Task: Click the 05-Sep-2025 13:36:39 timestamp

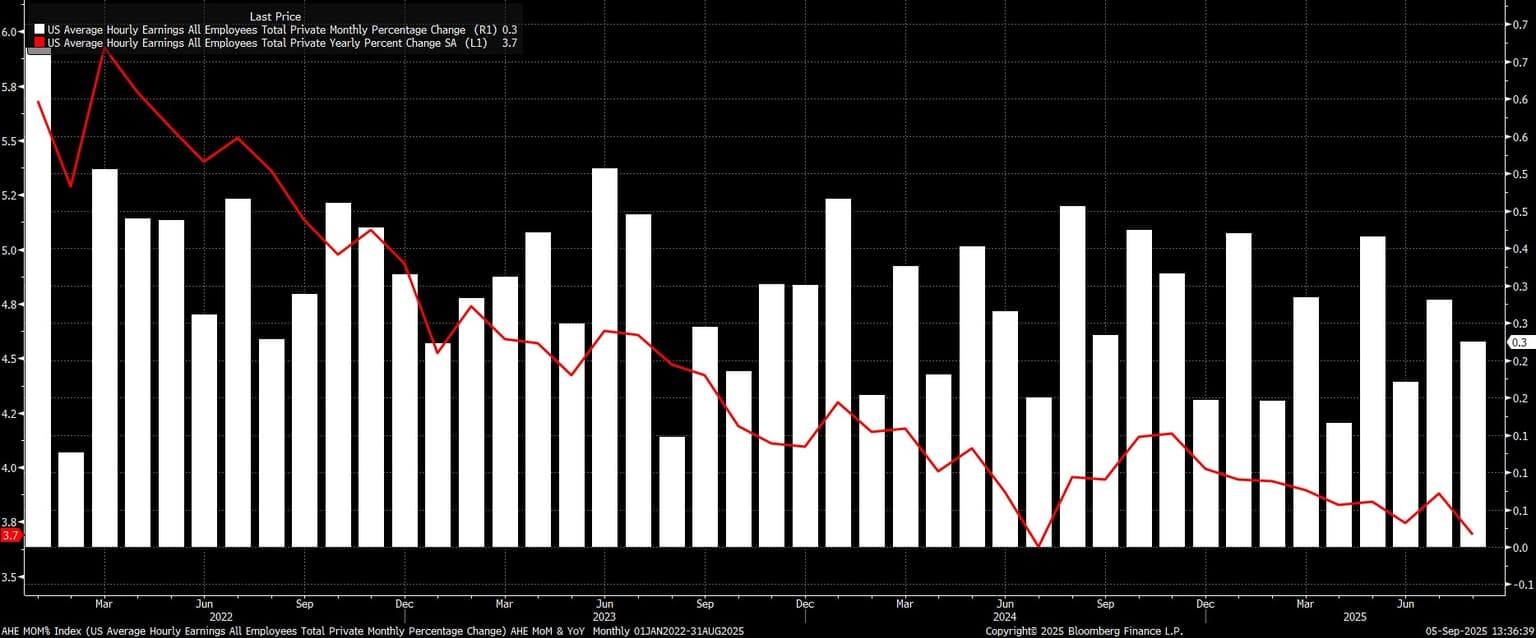Action: click(1479, 631)
